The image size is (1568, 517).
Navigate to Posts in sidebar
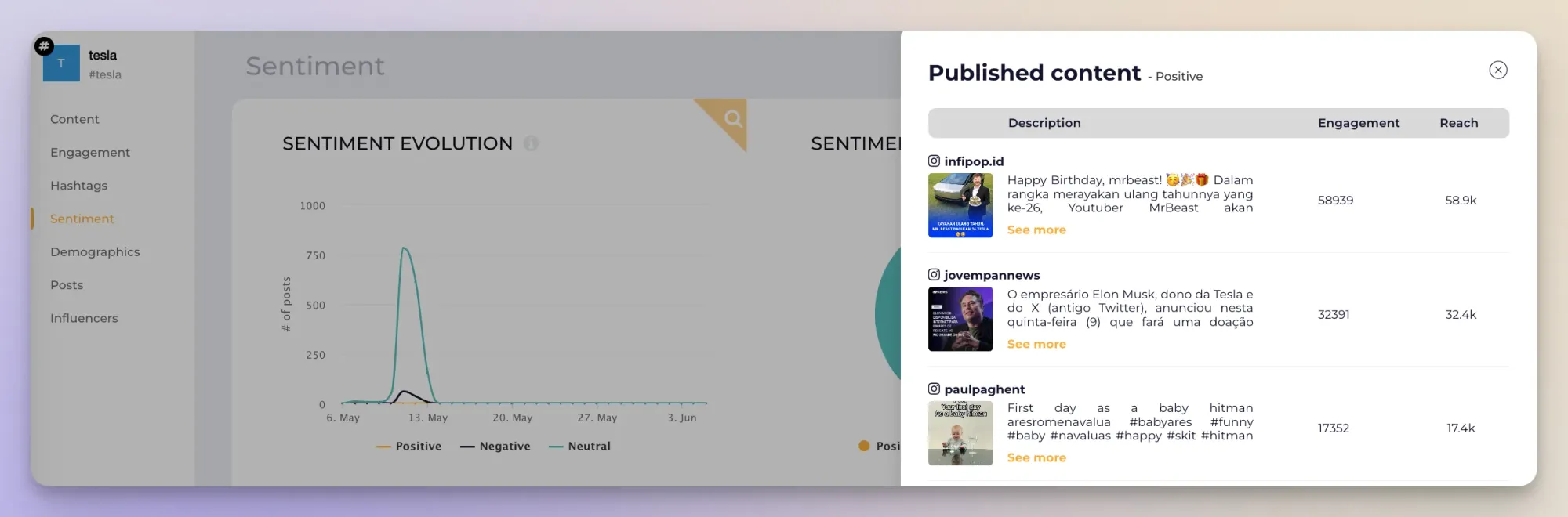67,285
